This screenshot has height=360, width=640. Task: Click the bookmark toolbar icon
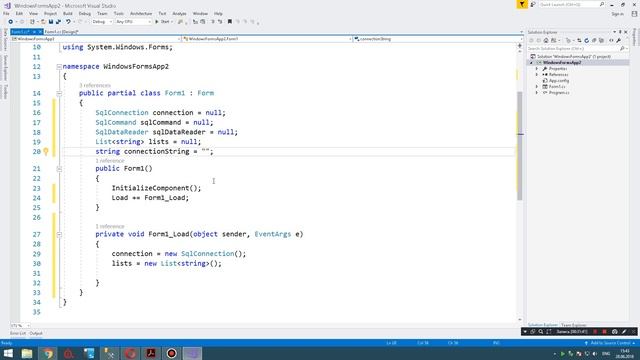coord(230,22)
